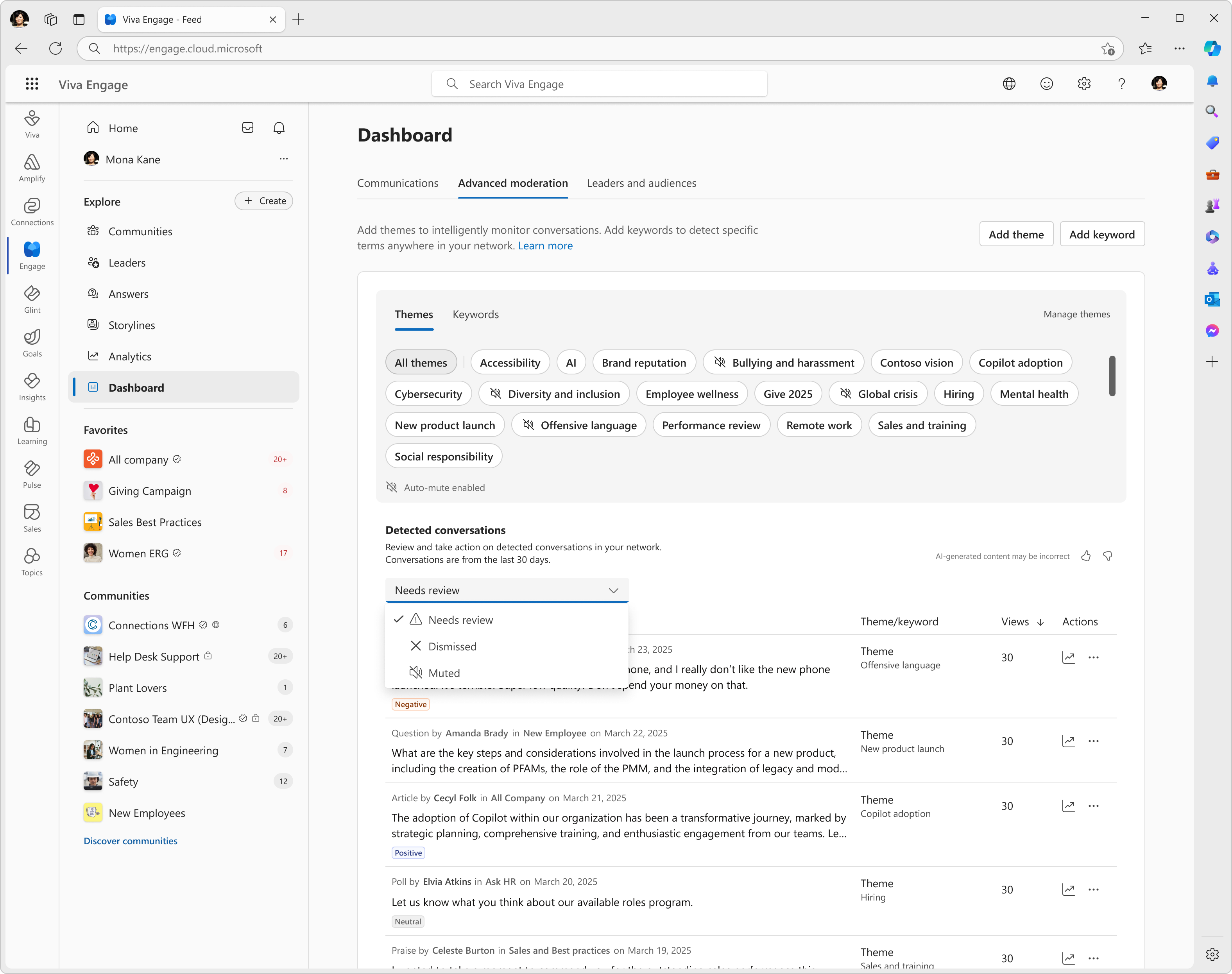Click the smiley feedback icon in header

pyautogui.click(x=1047, y=84)
